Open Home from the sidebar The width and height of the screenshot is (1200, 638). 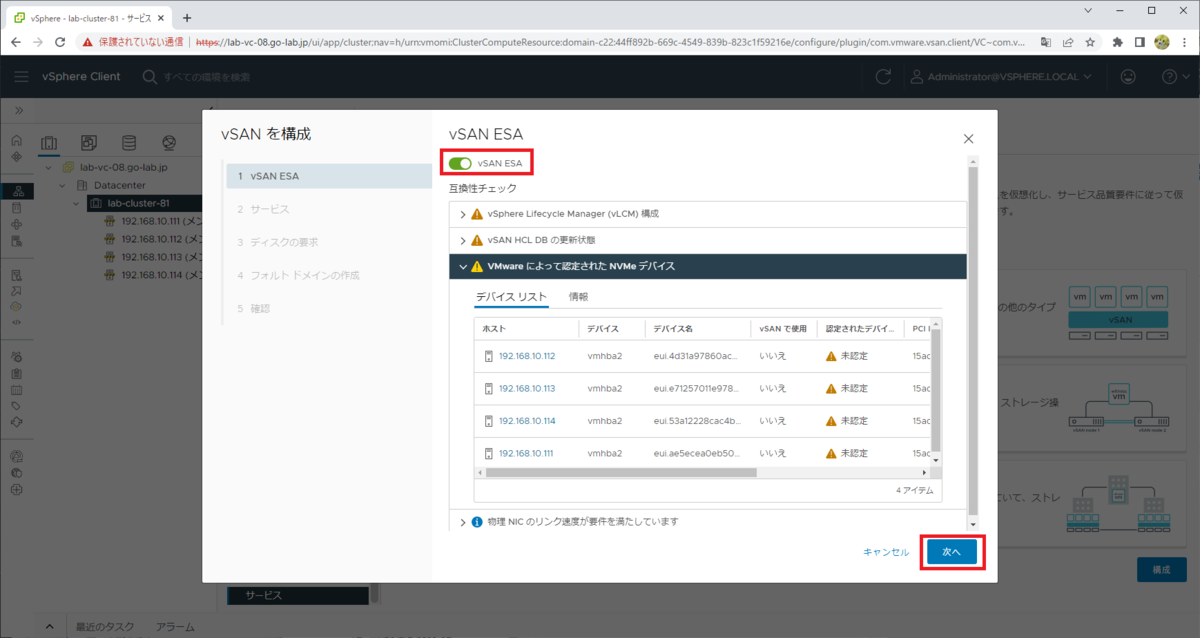tap(16, 141)
